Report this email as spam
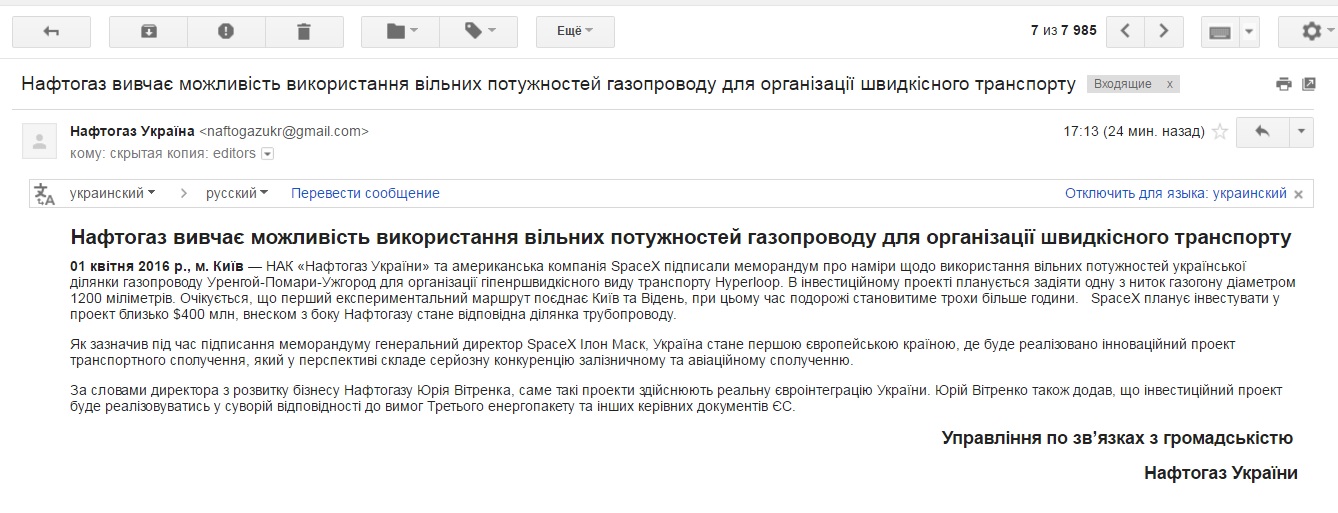The height and width of the screenshot is (513, 1338). pos(226,31)
